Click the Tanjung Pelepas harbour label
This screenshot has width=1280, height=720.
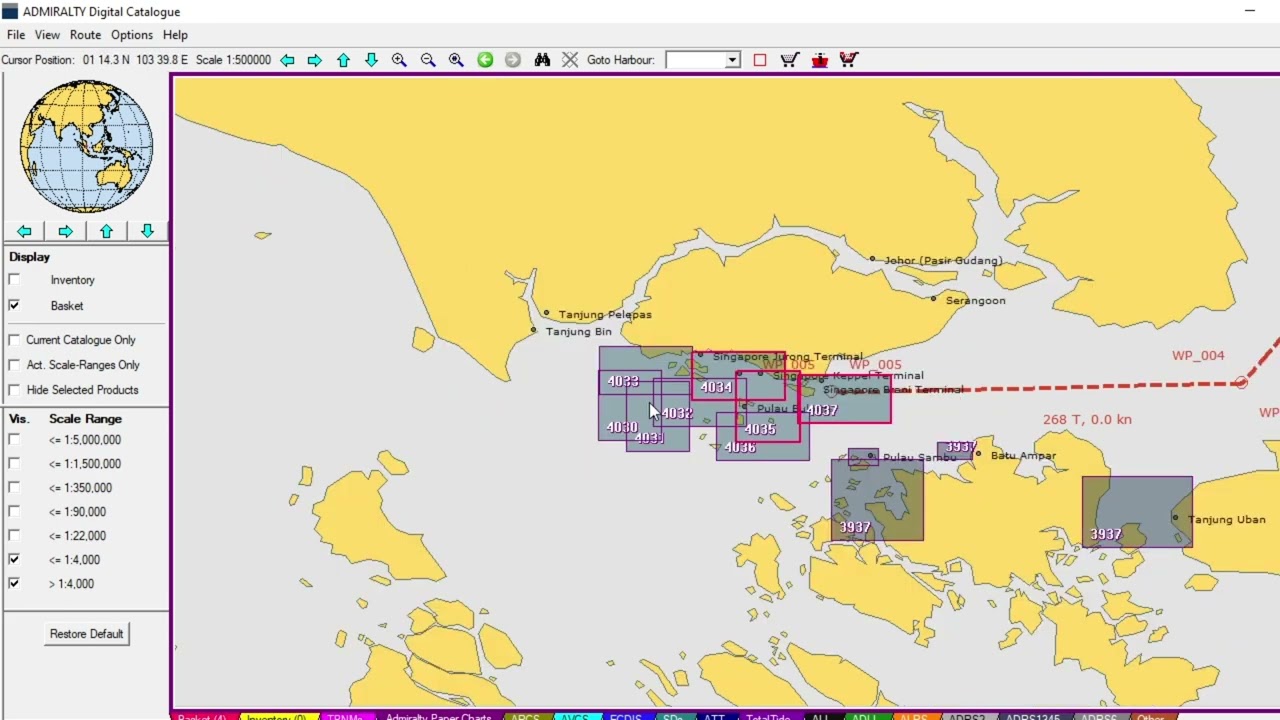605,314
